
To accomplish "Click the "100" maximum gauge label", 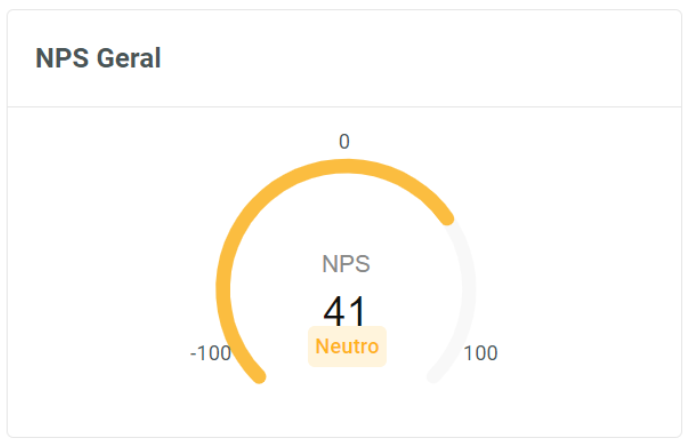I will [x=480, y=353].
